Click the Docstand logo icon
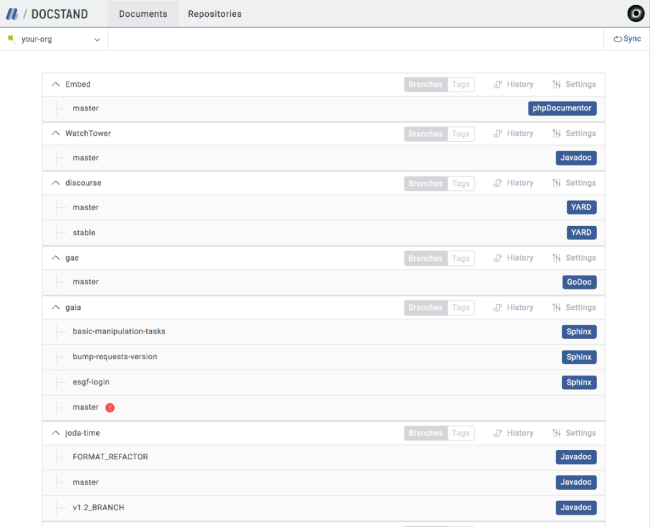Screen dimensions: 650x527 click(x=12, y=14)
